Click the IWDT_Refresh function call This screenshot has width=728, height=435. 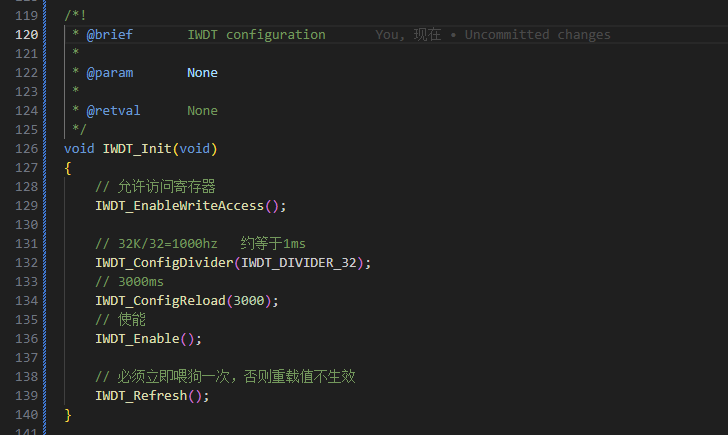coord(141,395)
